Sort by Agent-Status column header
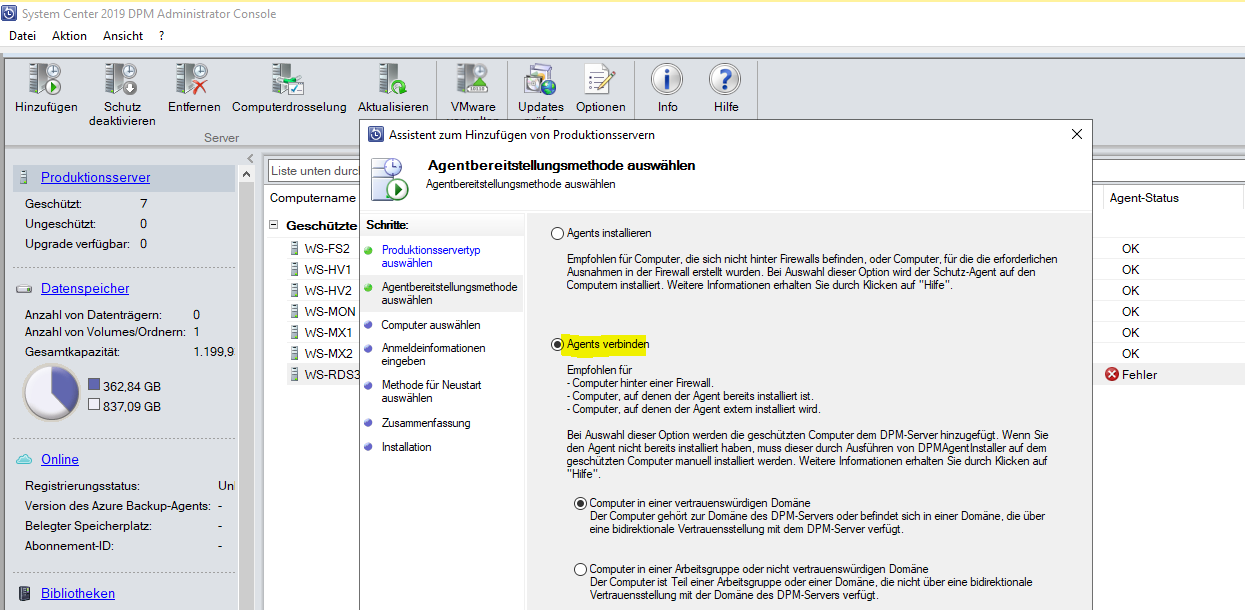The width and height of the screenshot is (1245, 610). coord(1144,198)
